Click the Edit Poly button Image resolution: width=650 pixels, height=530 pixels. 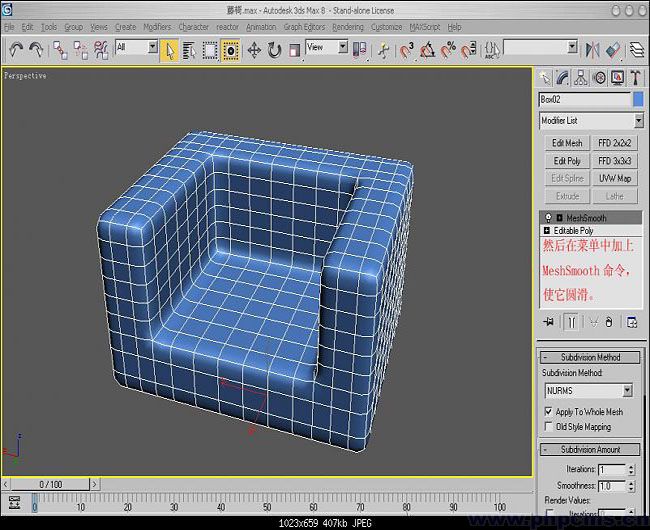(x=567, y=161)
